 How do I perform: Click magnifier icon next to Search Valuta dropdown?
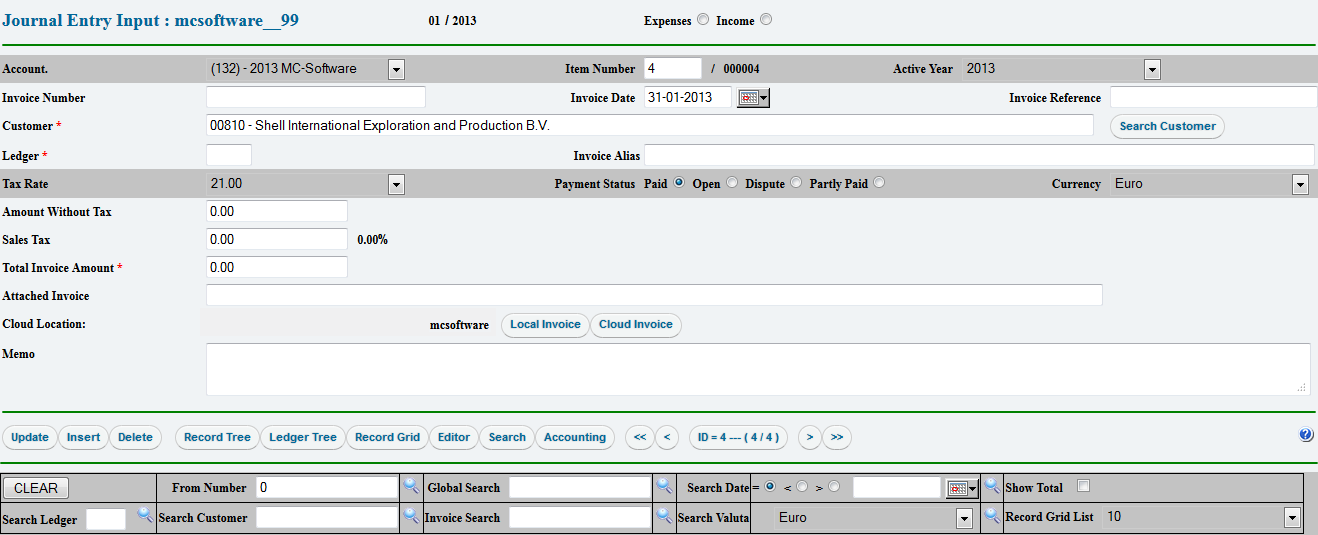click(992, 515)
